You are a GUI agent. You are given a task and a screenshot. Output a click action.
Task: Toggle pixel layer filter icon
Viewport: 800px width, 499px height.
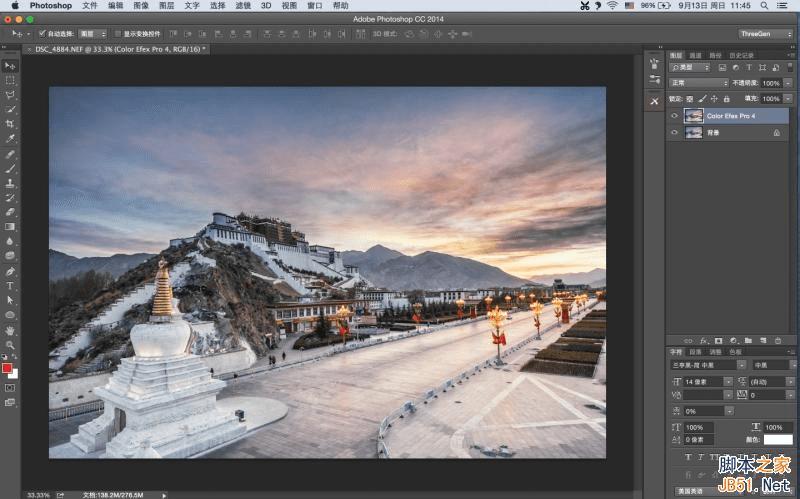pyautogui.click(x=722, y=67)
